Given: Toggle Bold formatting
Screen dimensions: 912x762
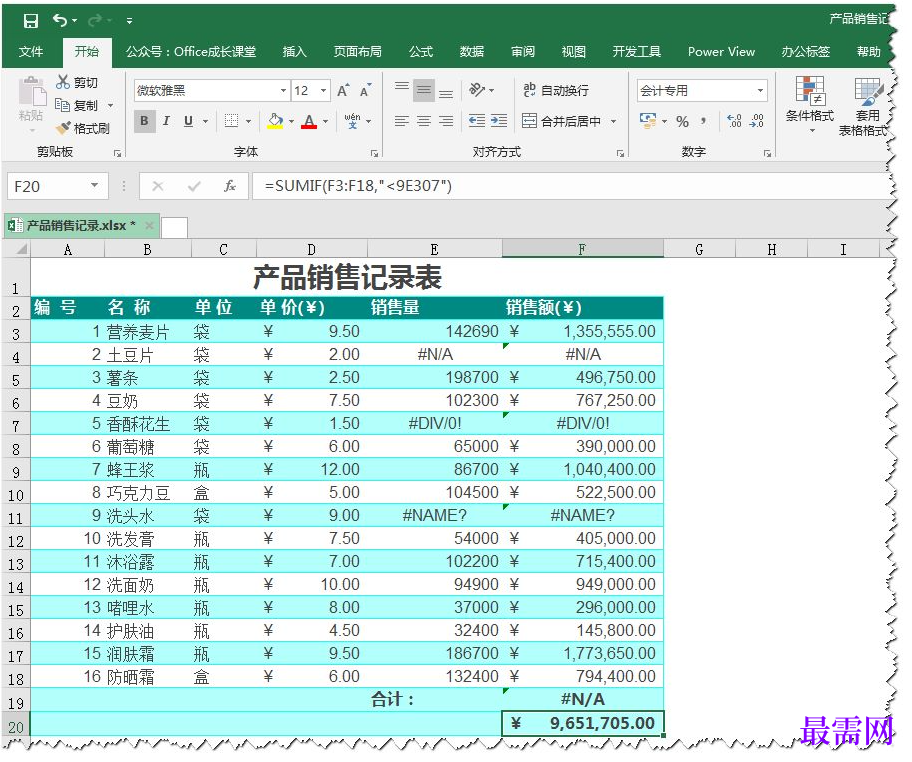Looking at the screenshot, I should pyautogui.click(x=144, y=121).
